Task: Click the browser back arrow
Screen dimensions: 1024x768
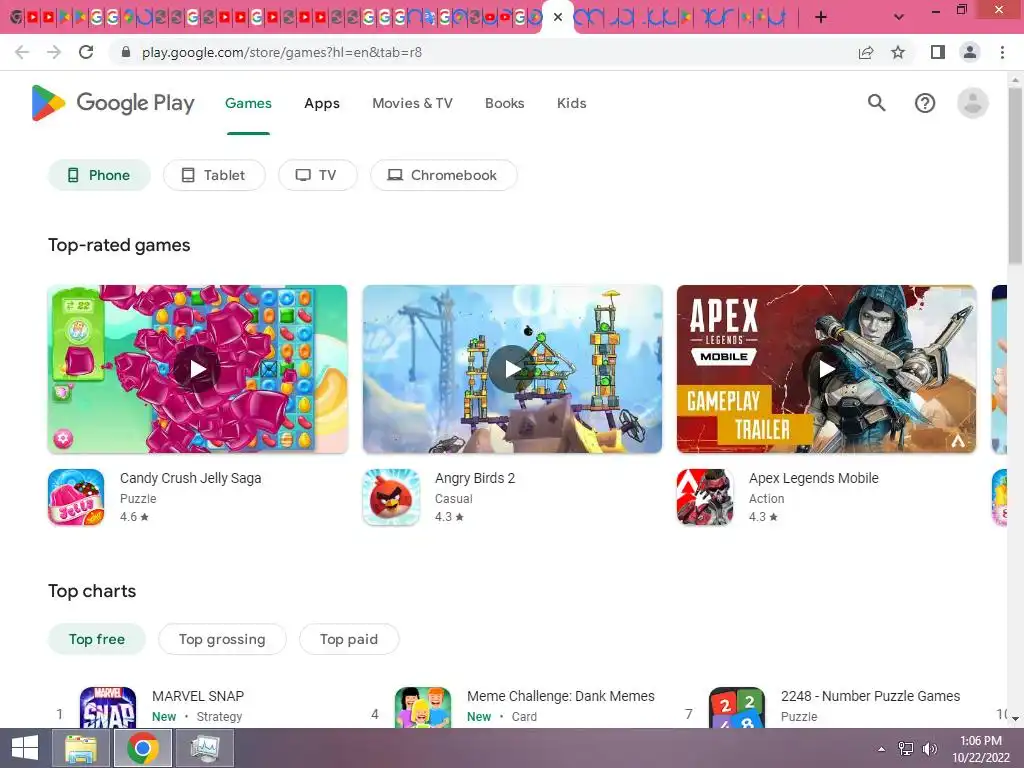Action: (x=22, y=52)
